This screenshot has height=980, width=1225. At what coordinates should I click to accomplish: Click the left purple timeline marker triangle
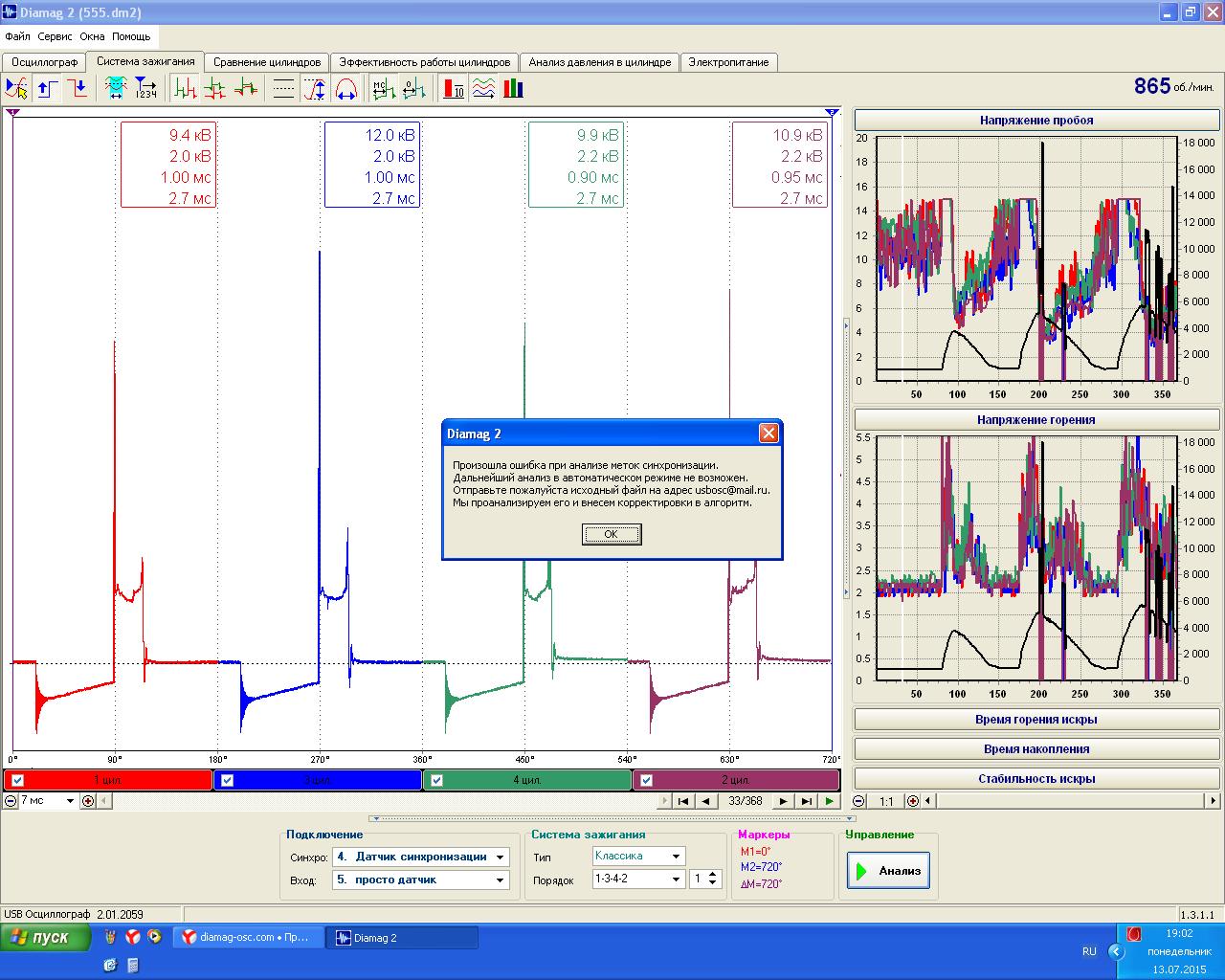(x=12, y=113)
